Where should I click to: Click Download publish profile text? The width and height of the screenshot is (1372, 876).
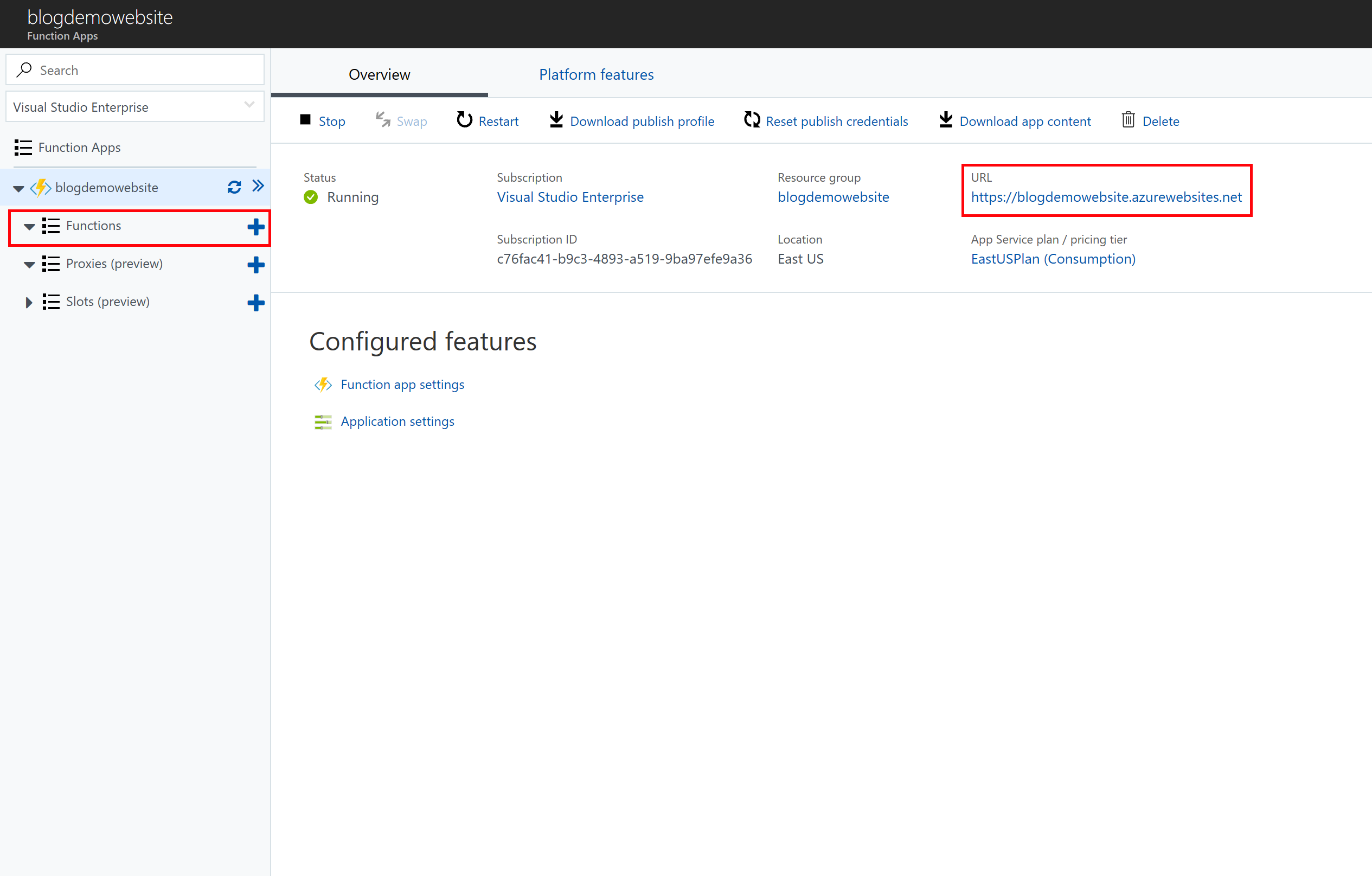point(642,122)
